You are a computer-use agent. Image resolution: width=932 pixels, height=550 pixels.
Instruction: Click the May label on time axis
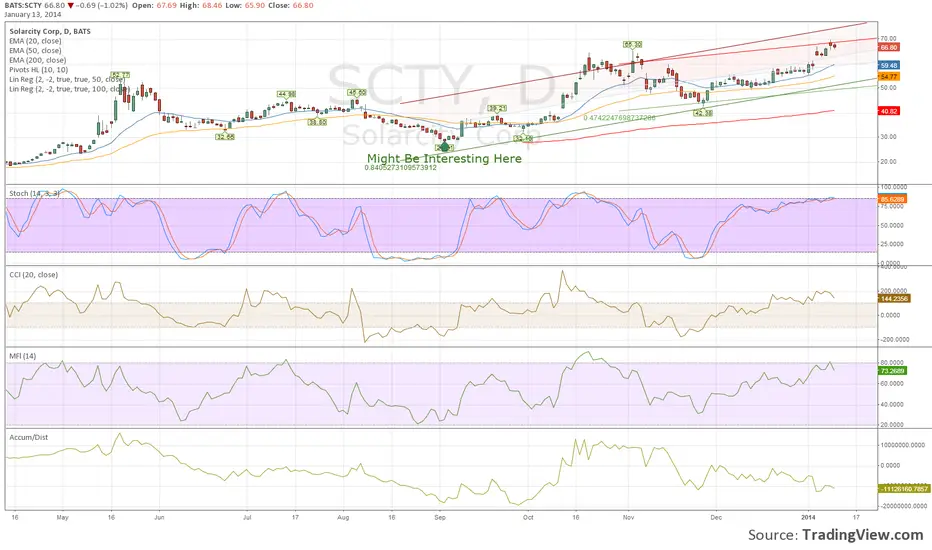pos(62,517)
